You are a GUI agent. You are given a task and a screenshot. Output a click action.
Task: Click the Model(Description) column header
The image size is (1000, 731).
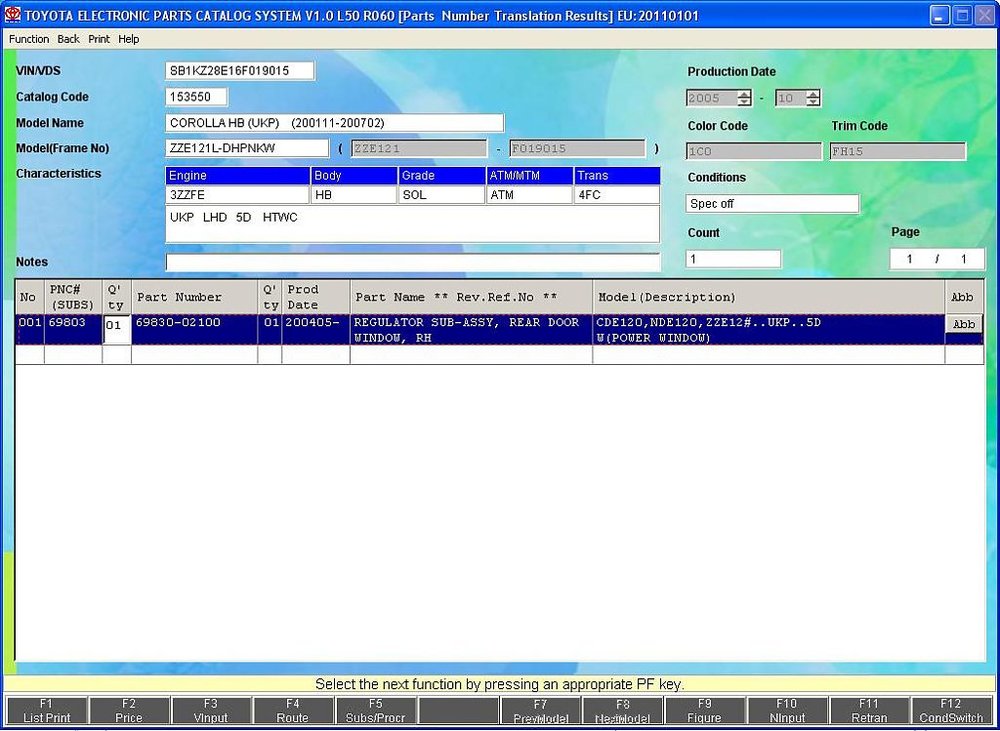768,297
